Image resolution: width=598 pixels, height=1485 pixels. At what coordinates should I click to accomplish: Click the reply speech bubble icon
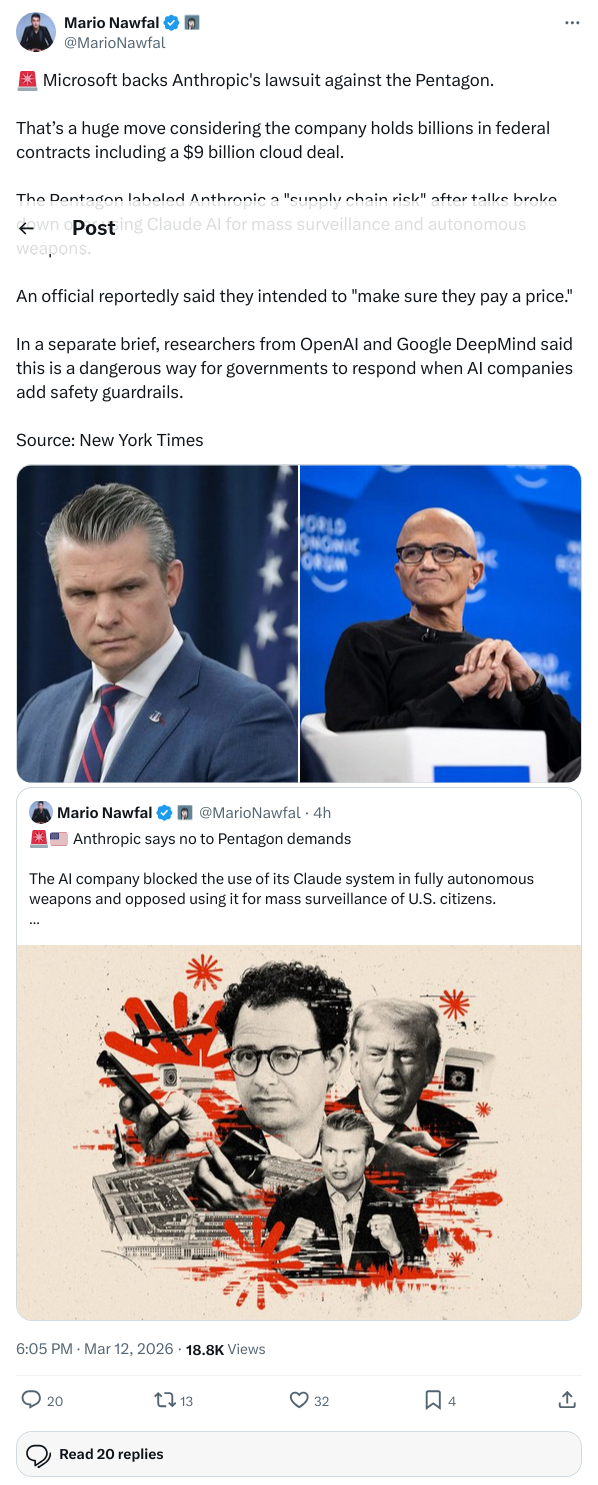(x=31, y=1400)
